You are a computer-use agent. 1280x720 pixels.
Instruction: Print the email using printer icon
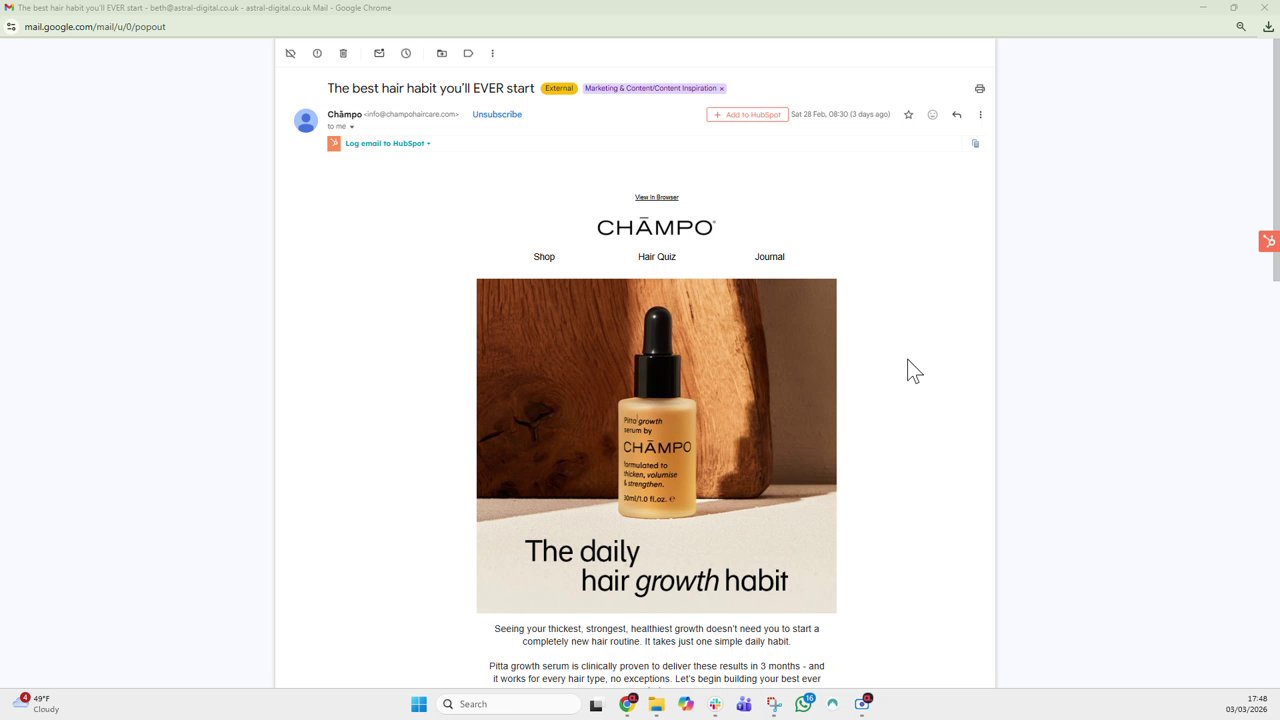point(979,89)
